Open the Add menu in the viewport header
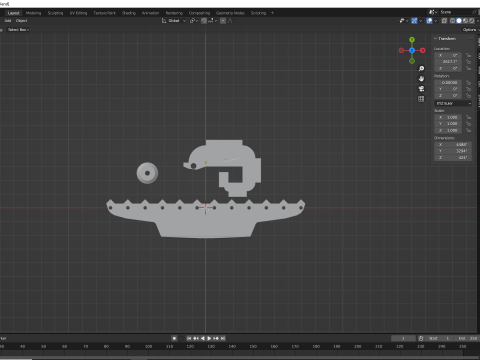 (8, 21)
